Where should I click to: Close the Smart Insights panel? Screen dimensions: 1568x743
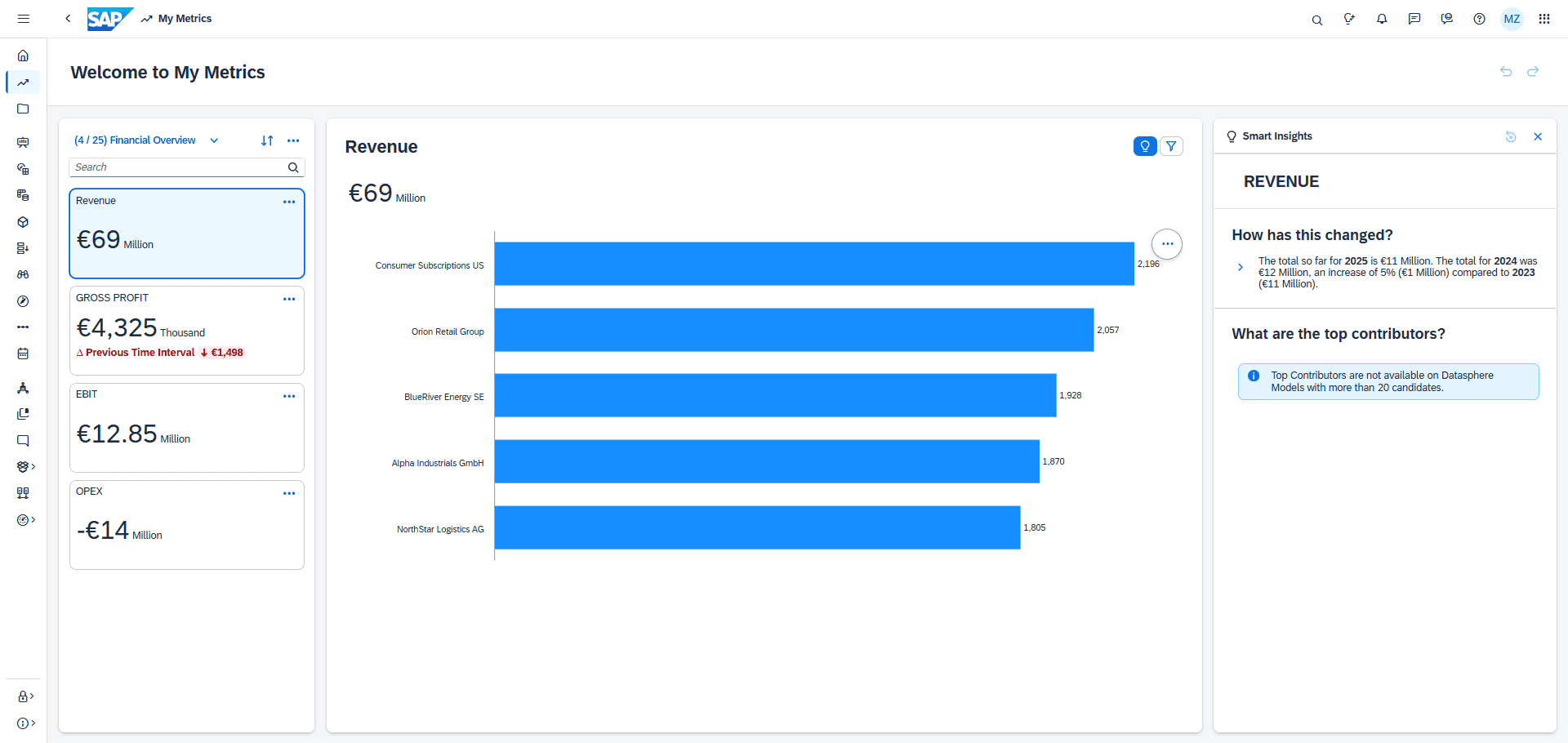(1538, 136)
